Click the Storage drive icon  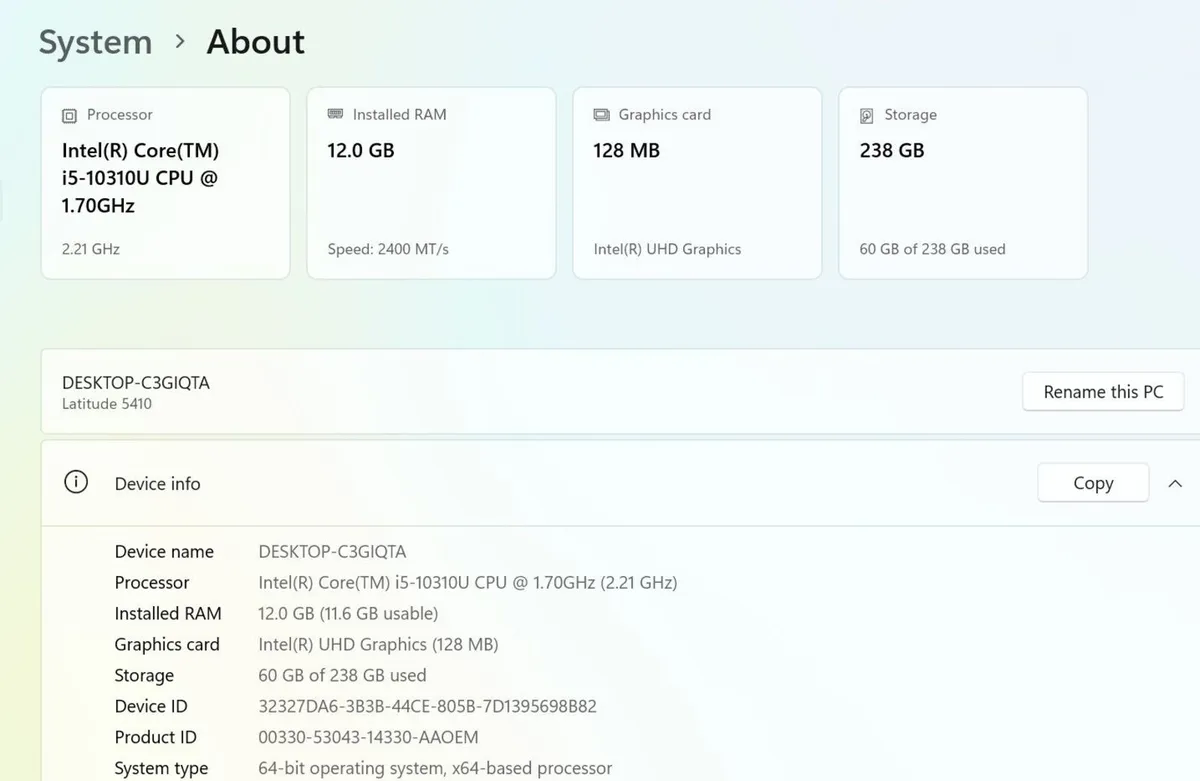(867, 116)
